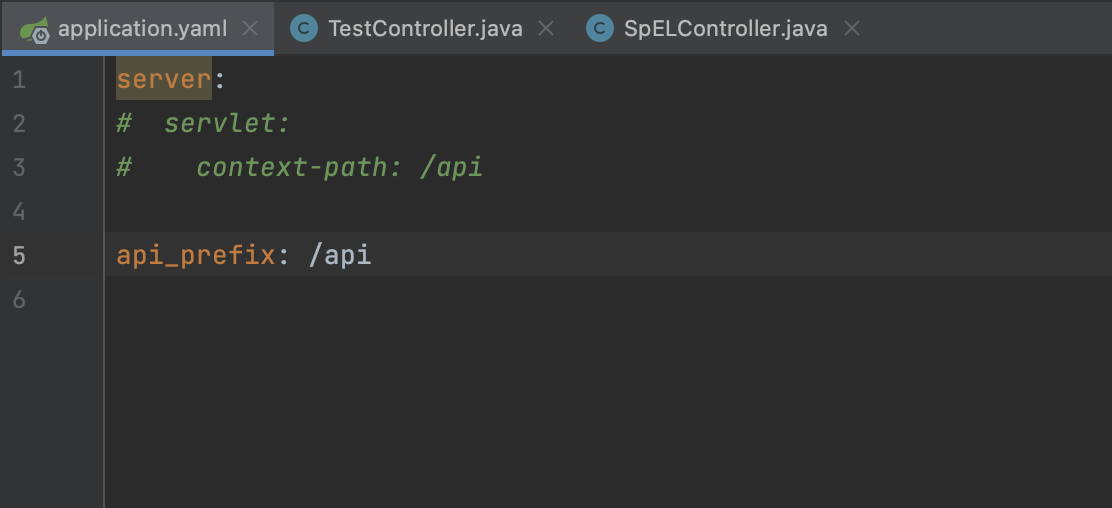Image resolution: width=1112 pixels, height=508 pixels.
Task: Click line number 1 in the gutter
Action: click(19, 79)
